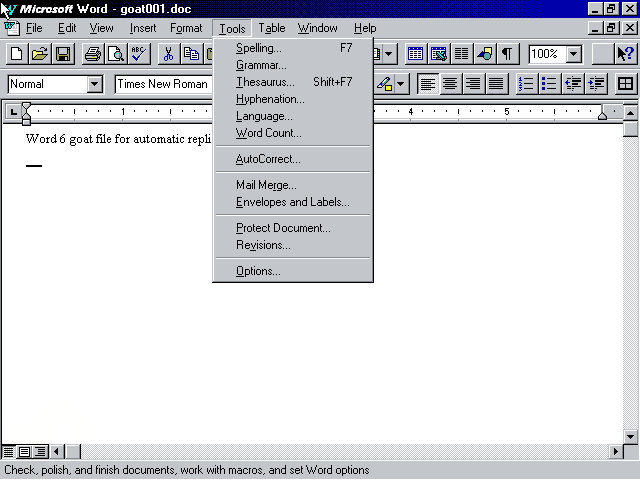Choose Hyphenation... from the Tools menu
Image resolution: width=640 pixels, height=480 pixels.
coord(293,99)
